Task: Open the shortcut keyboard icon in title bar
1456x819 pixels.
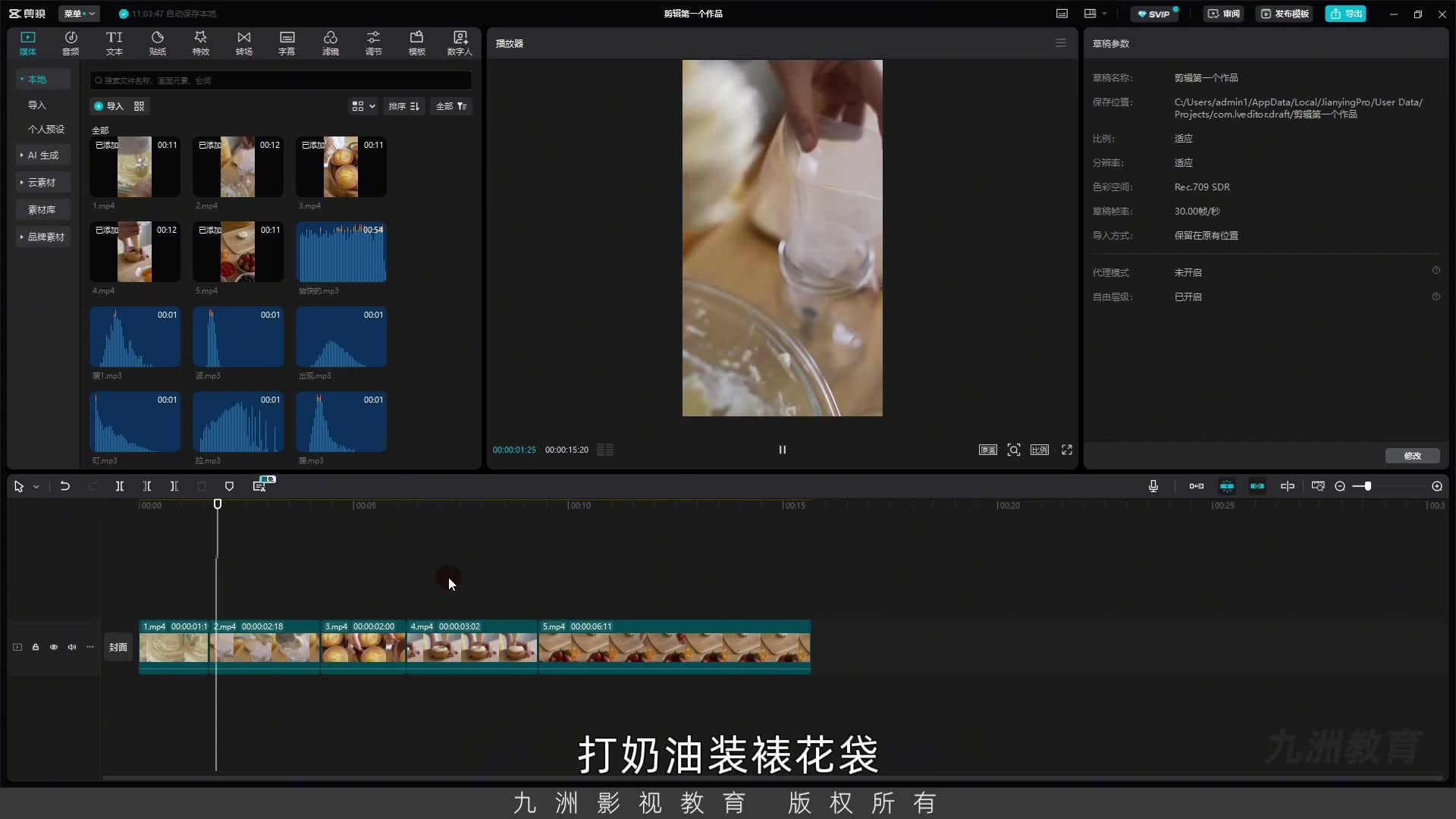Action: tap(1062, 14)
